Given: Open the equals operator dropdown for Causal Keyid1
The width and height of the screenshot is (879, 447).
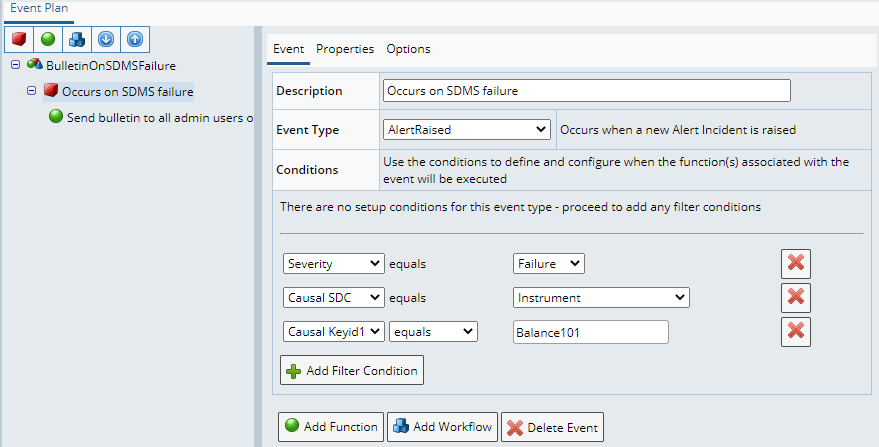Looking at the screenshot, I should pyautogui.click(x=433, y=331).
